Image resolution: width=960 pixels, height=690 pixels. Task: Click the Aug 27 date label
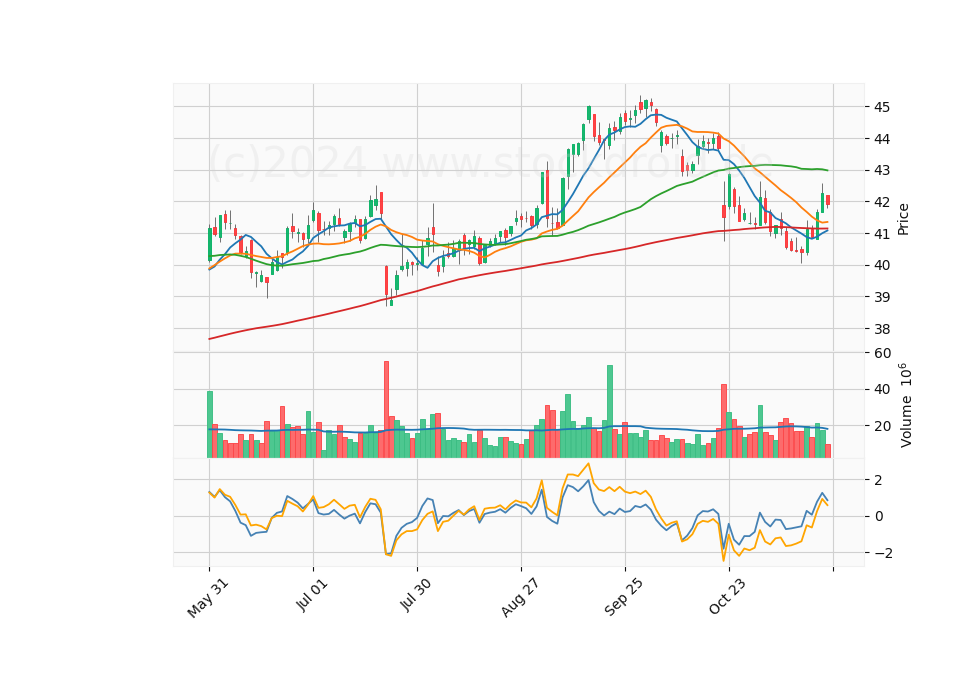520,598
